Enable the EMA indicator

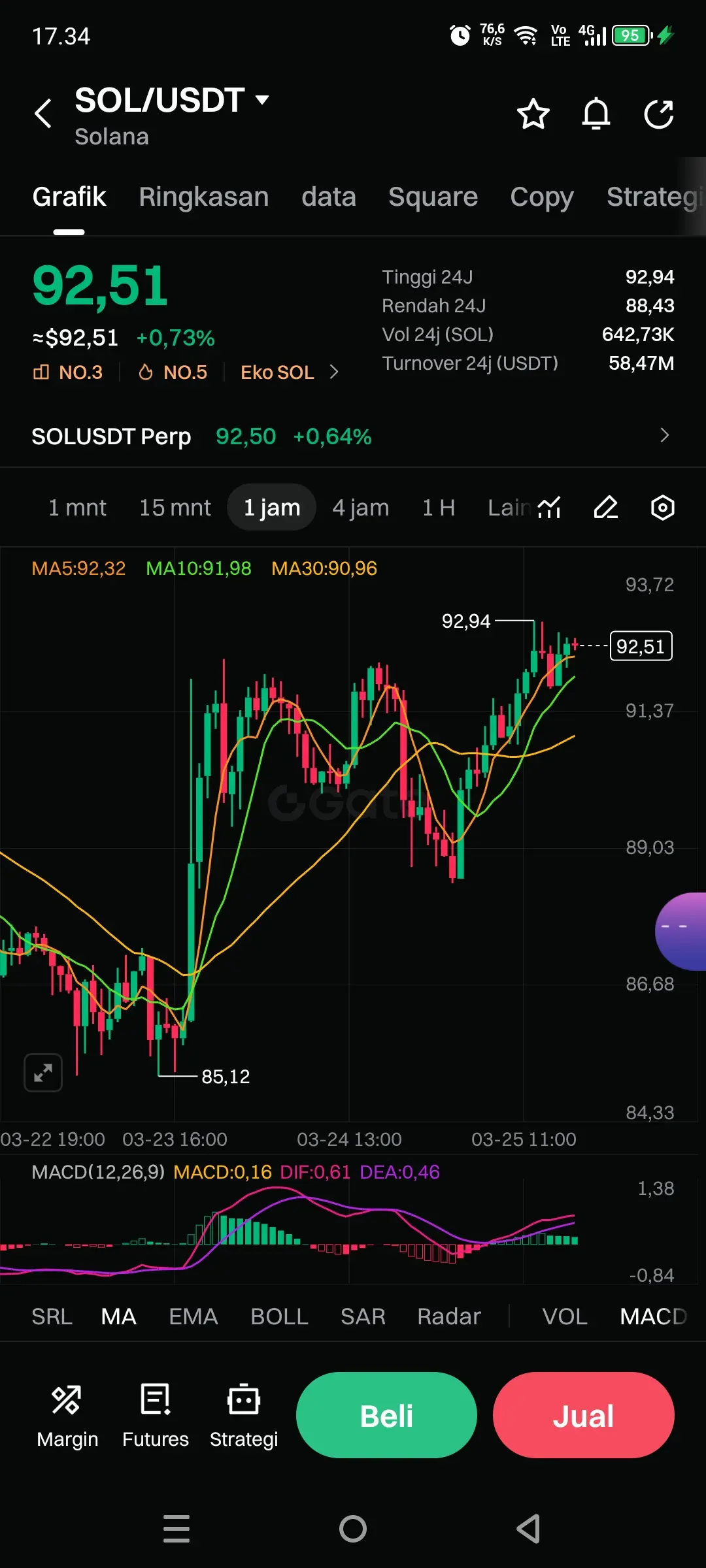pos(193,1316)
